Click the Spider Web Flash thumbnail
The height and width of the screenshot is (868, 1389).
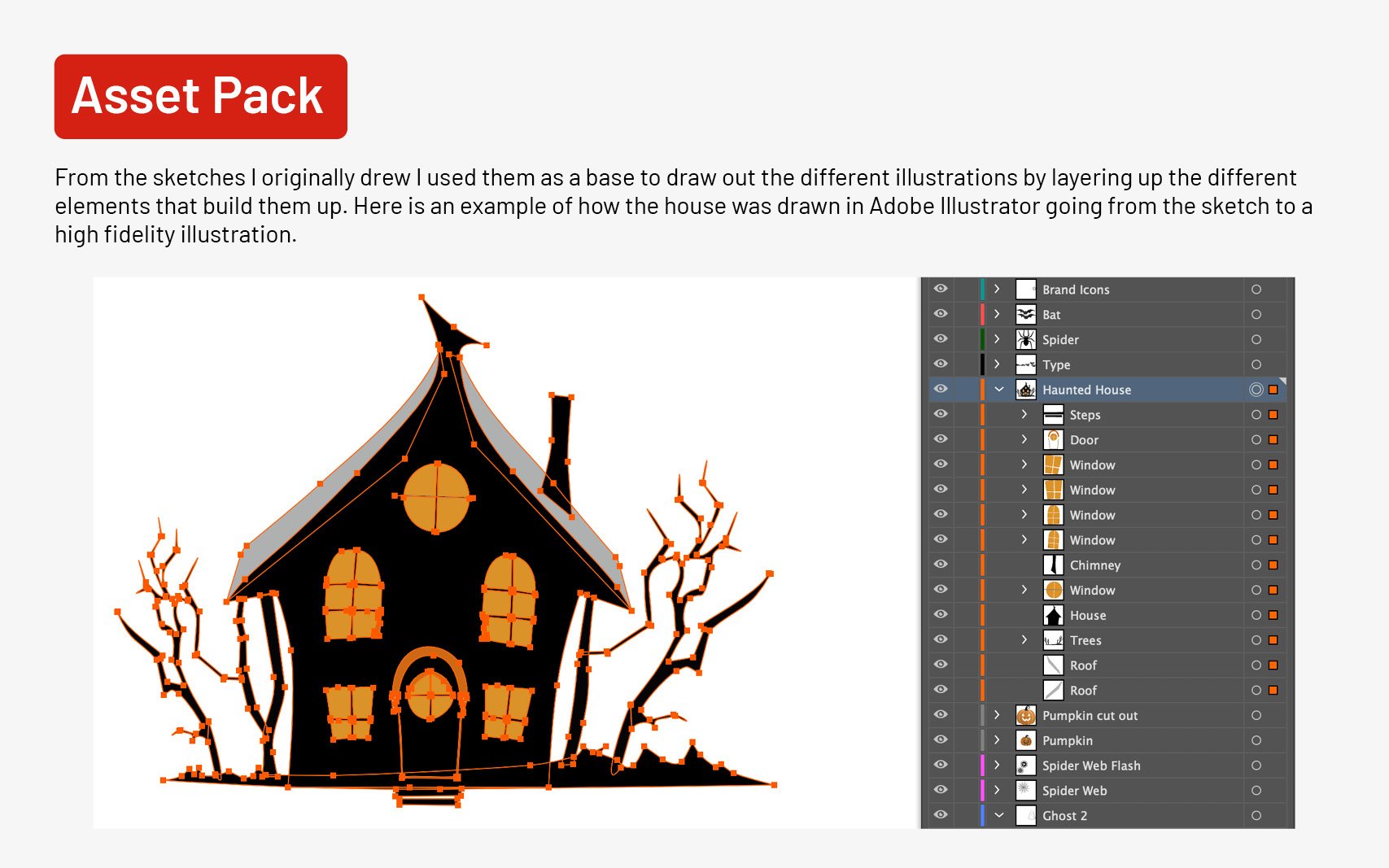point(1025,765)
